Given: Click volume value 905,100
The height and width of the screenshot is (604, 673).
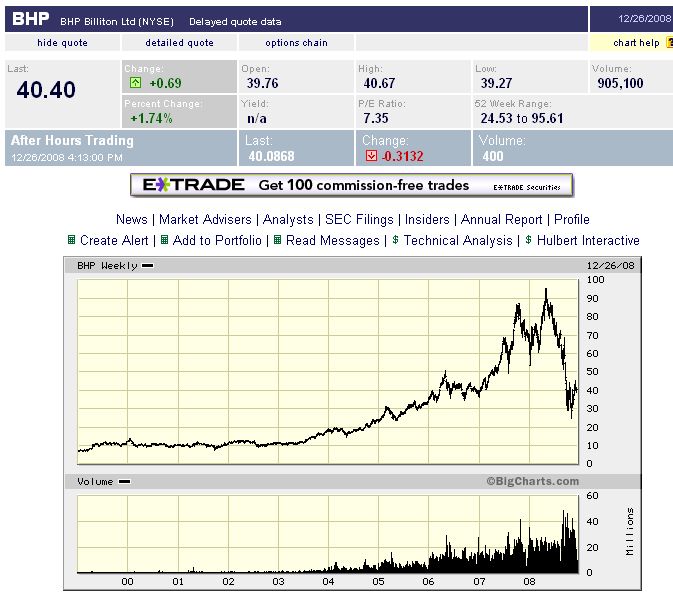Looking at the screenshot, I should coord(620,83).
